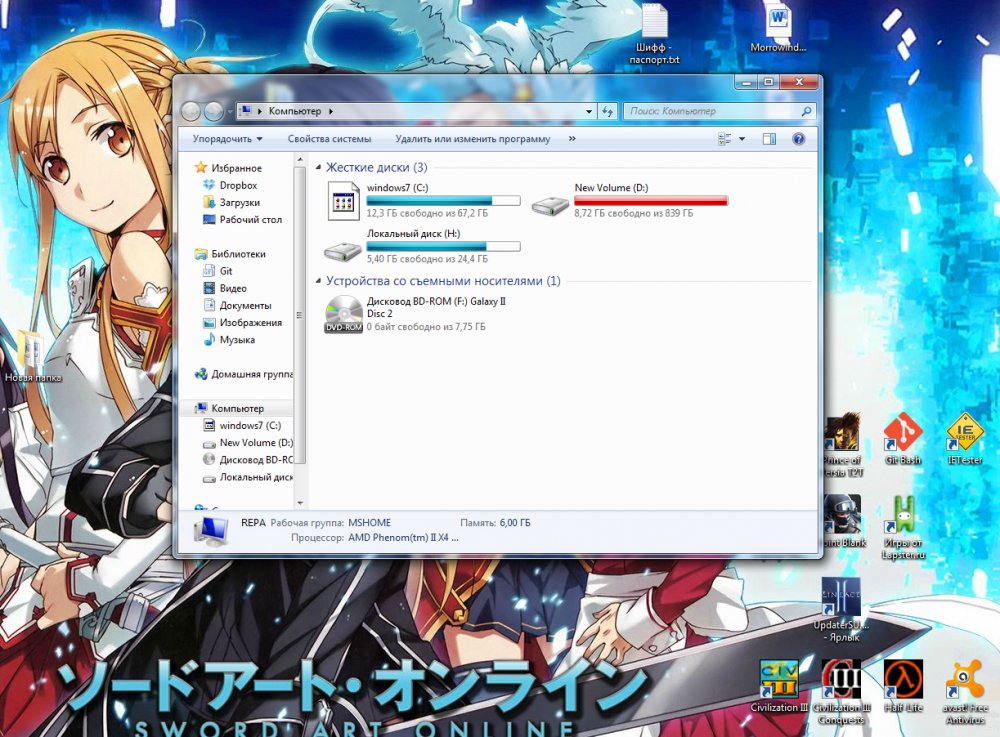Select windows7 (C:) in navigation tree
Viewport: 1000px width, 737px height.
(x=250, y=425)
